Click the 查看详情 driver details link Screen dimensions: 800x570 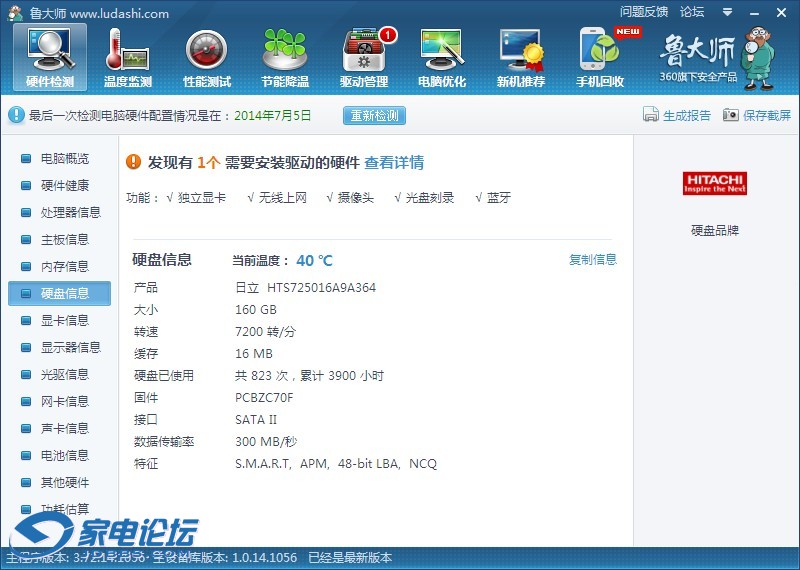tap(394, 162)
